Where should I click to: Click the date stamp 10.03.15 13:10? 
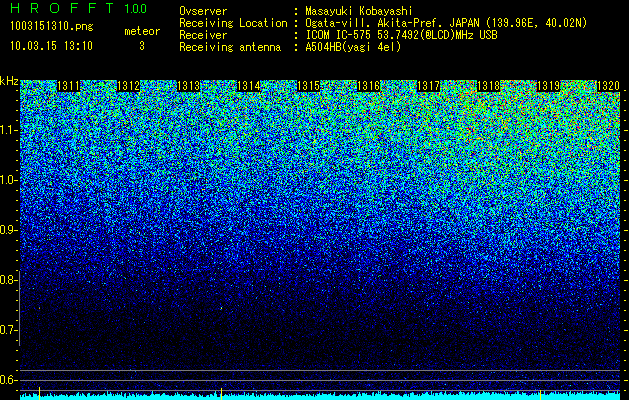[x=51, y=46]
